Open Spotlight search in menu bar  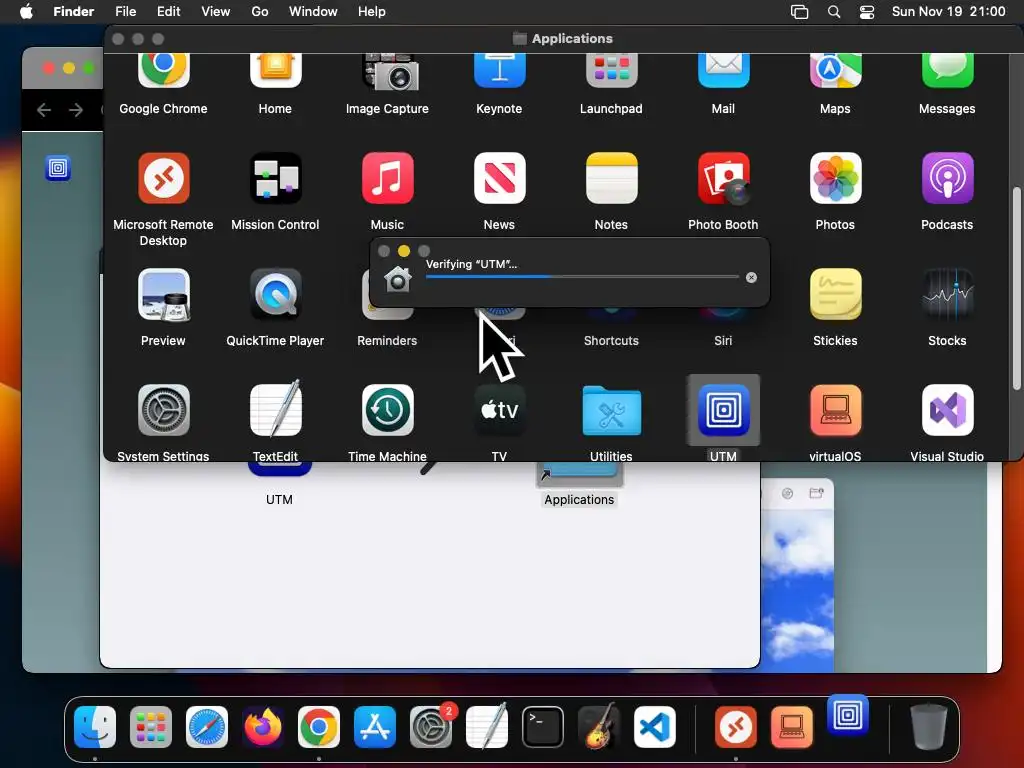[834, 12]
